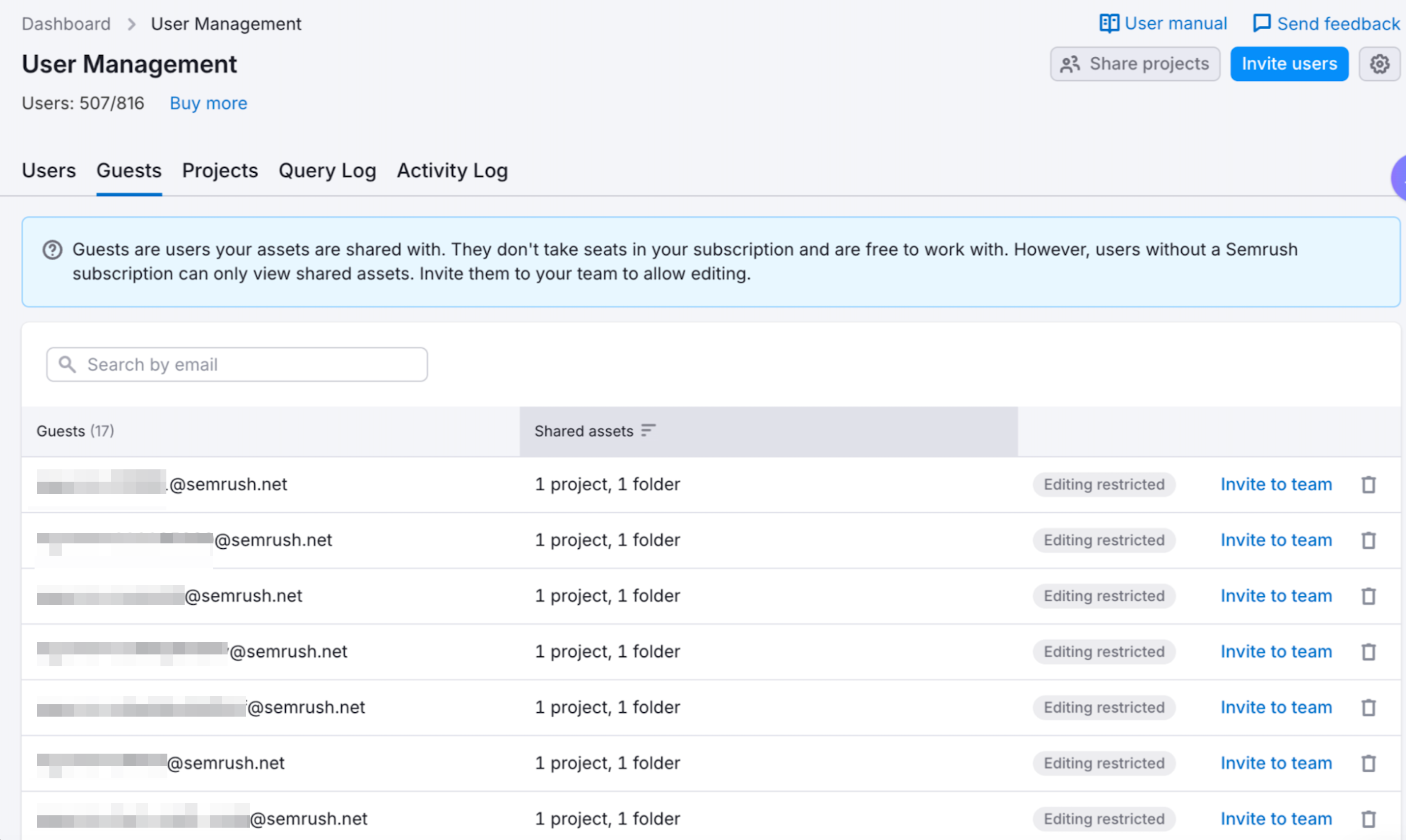
Task: Click the Share projects button
Action: click(x=1135, y=64)
